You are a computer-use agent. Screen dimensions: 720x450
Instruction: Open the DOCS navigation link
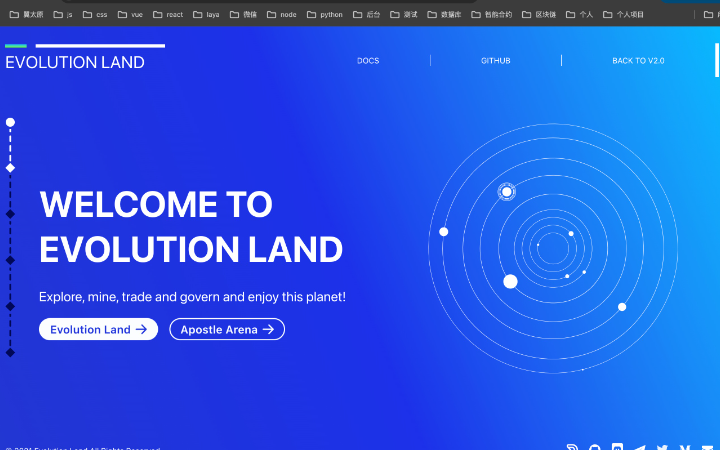pos(368,61)
